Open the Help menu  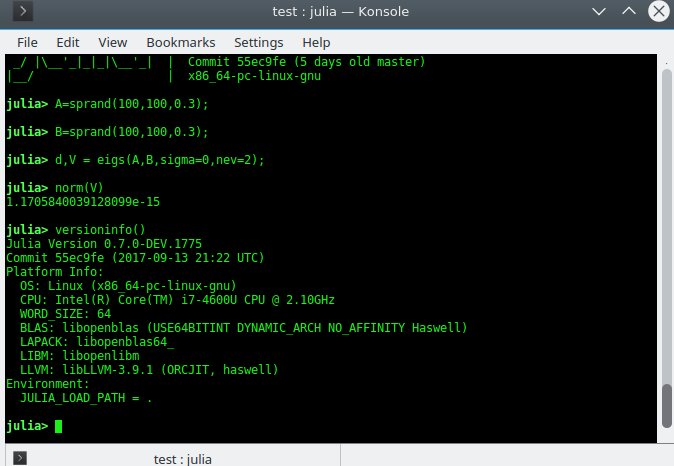316,43
